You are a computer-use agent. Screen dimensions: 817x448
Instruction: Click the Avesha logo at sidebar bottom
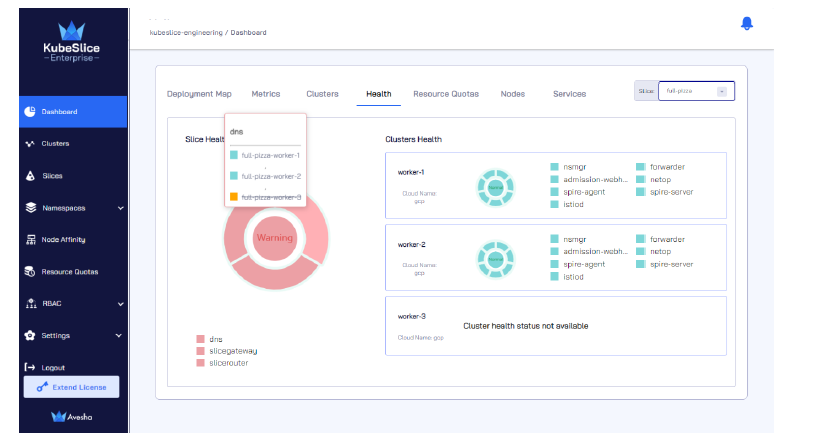(71, 417)
